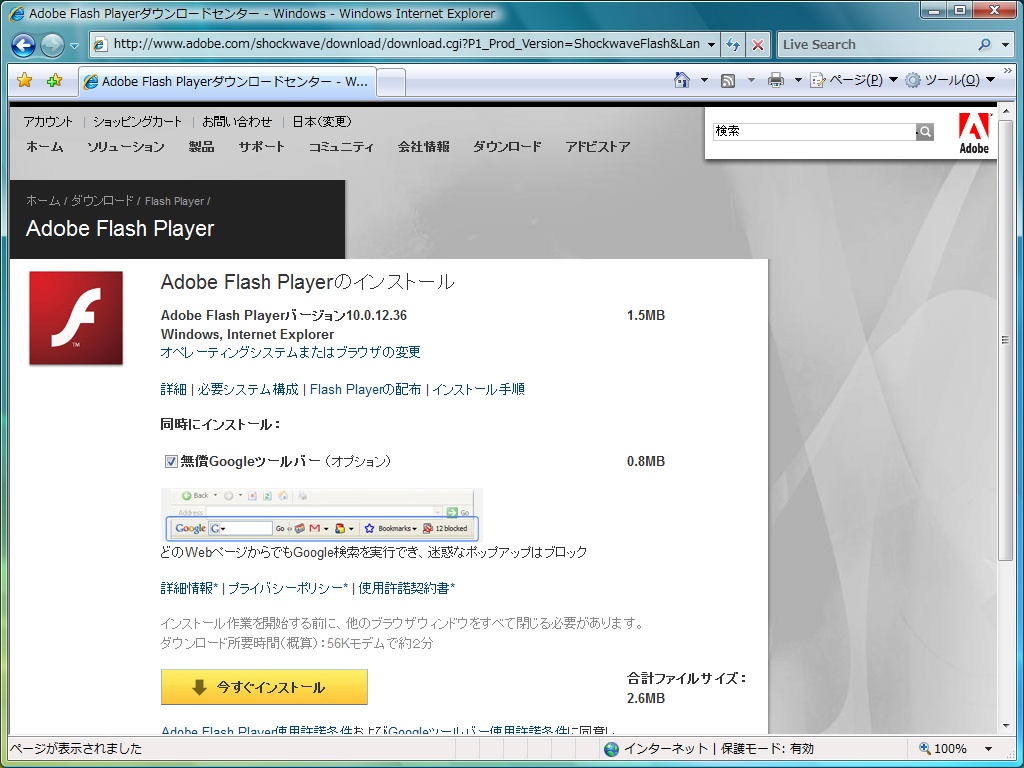Click the ホーム breadcrumb link
The image size is (1024, 768).
[x=43, y=201]
